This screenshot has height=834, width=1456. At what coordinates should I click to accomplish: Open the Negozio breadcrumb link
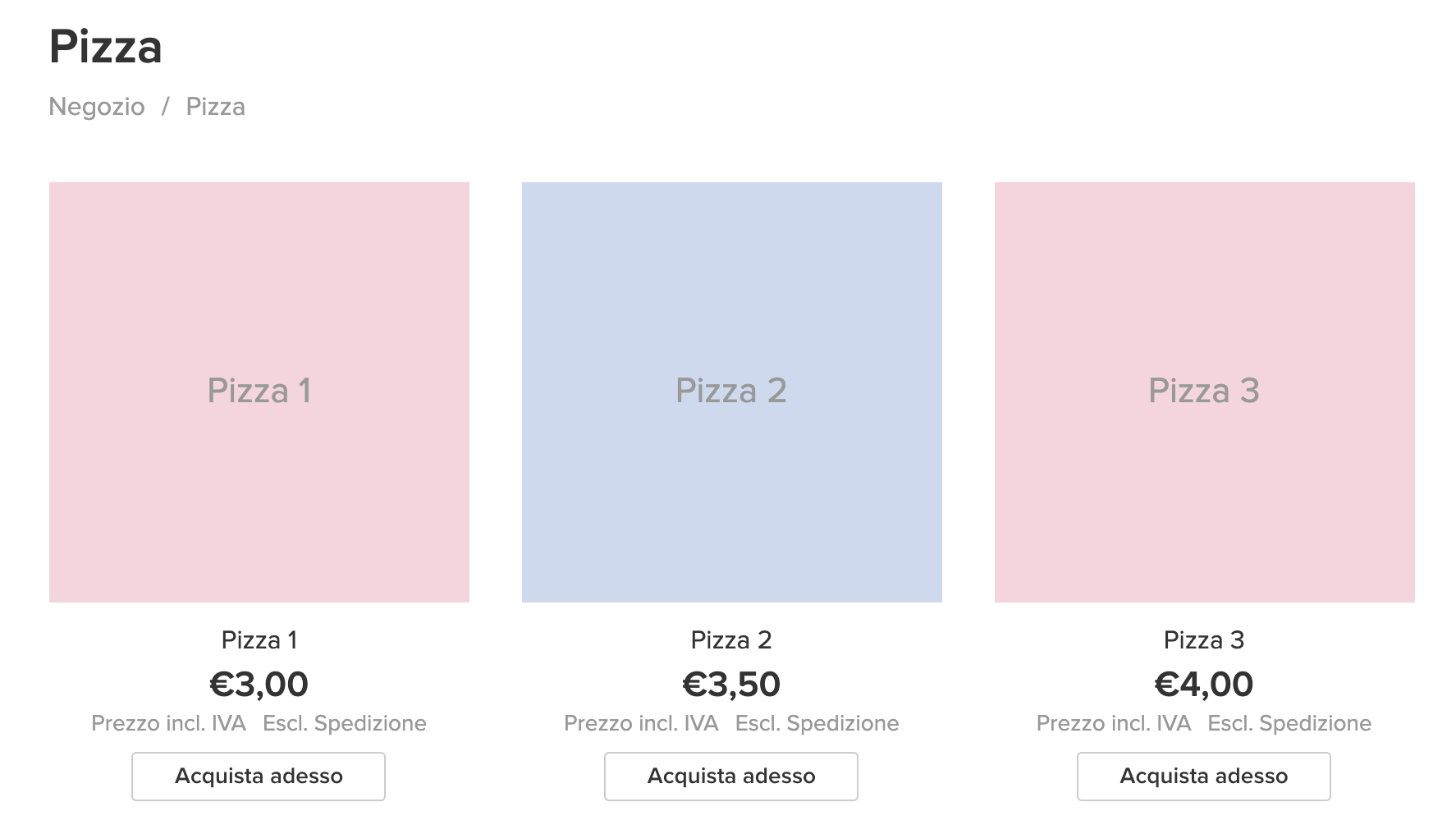coord(97,106)
